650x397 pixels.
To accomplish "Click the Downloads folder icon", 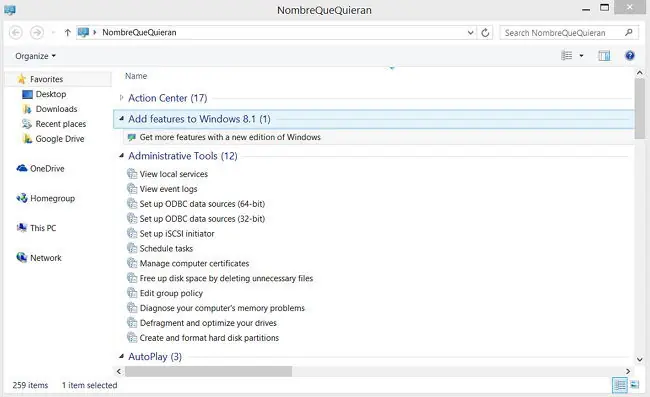I will point(27,109).
